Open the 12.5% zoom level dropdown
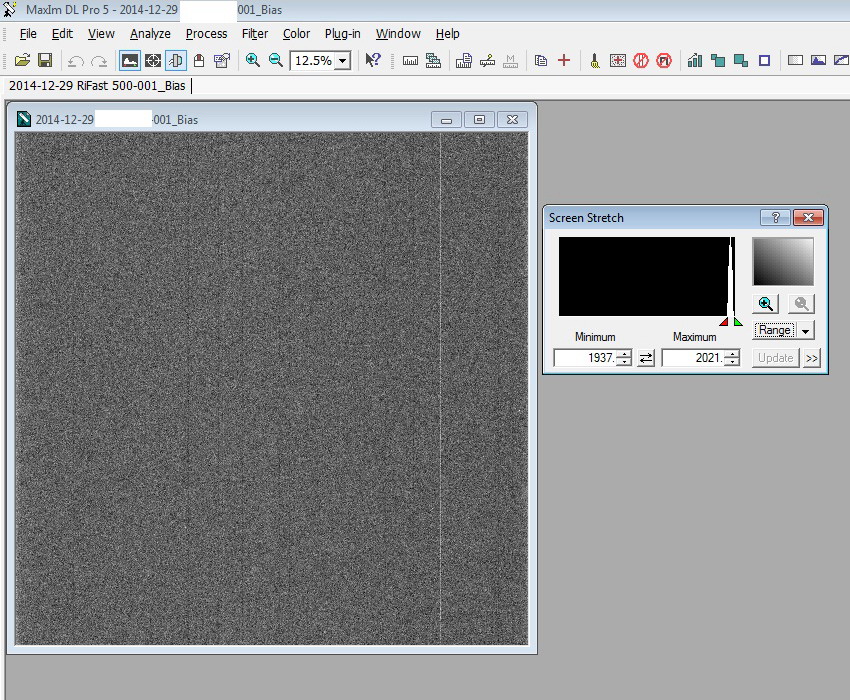850x700 pixels. (343, 61)
